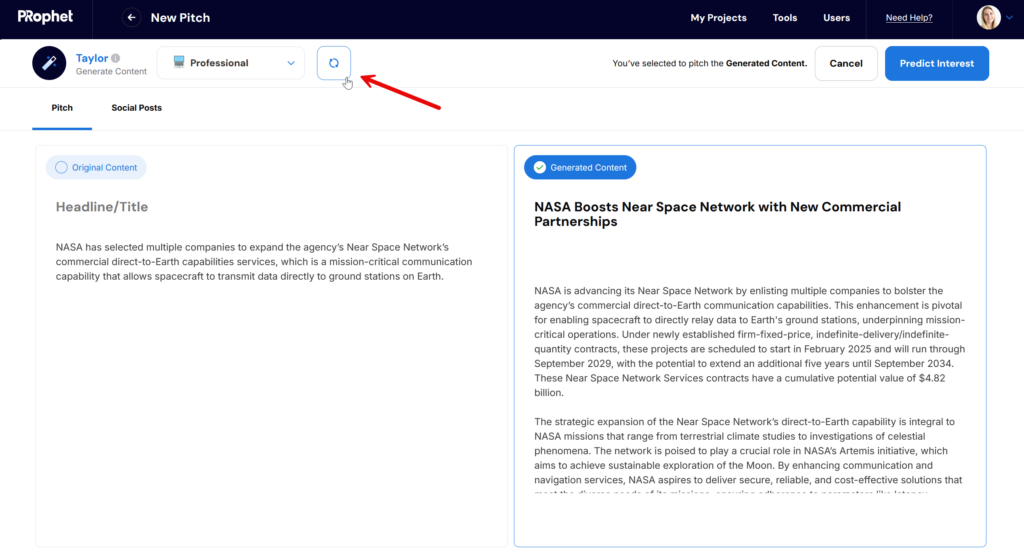Open the user profile avatar
Image resolution: width=1024 pixels, height=552 pixels.
[988, 18]
